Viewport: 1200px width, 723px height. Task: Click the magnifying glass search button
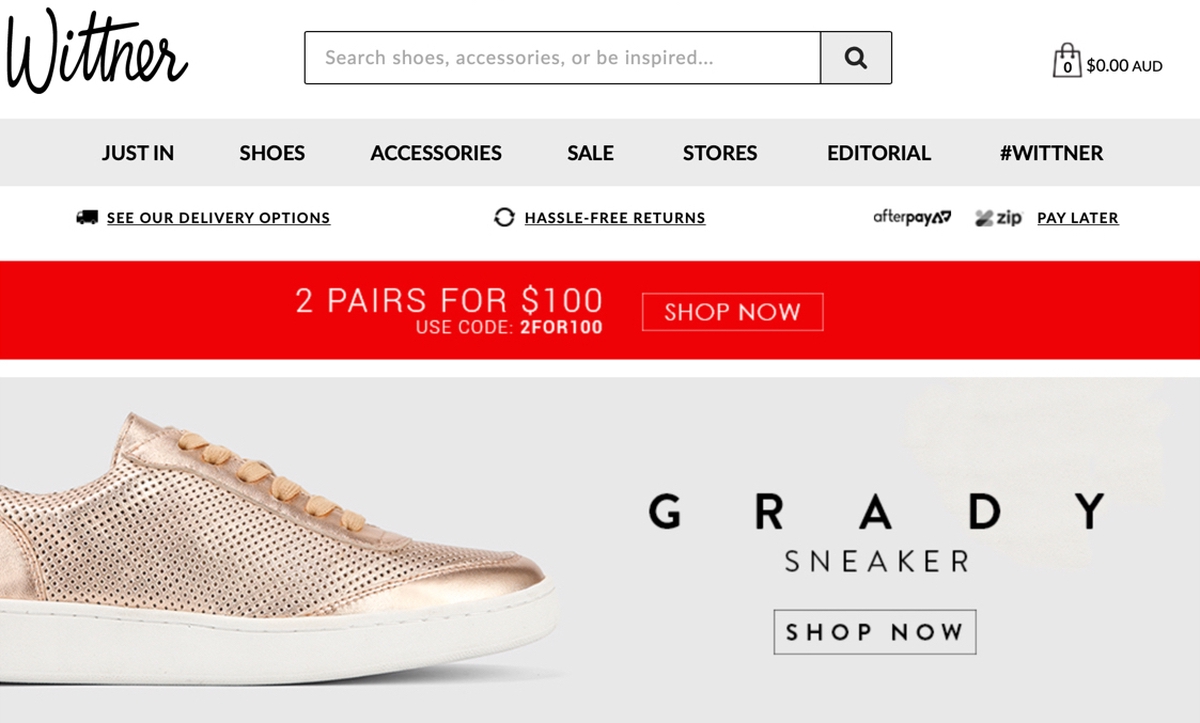[856, 58]
